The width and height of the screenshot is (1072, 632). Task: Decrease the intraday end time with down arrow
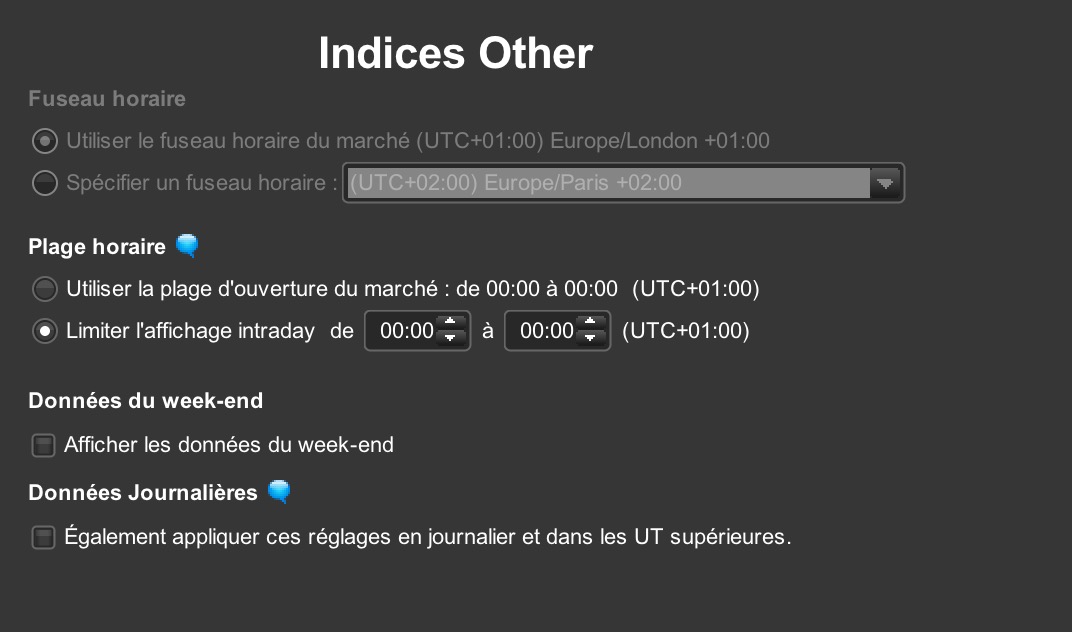[592, 338]
